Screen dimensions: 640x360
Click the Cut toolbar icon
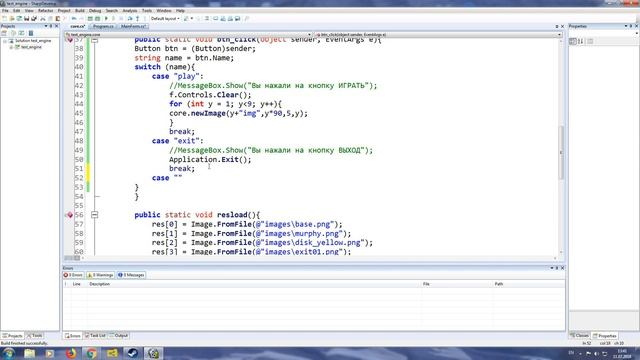[43, 19]
